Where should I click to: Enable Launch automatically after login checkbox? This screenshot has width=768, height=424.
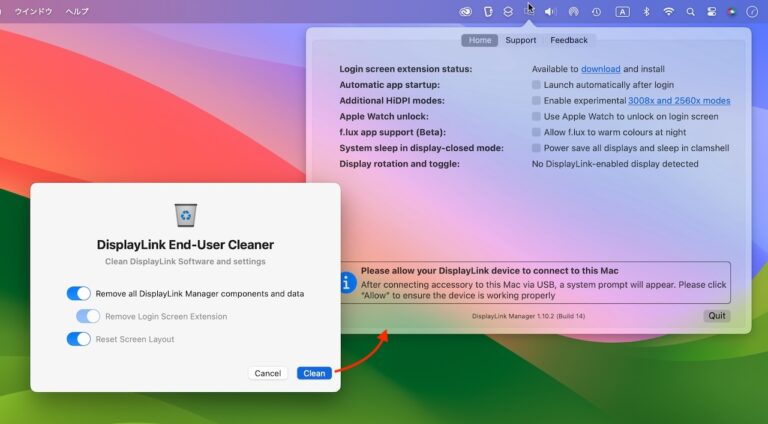pyautogui.click(x=536, y=85)
